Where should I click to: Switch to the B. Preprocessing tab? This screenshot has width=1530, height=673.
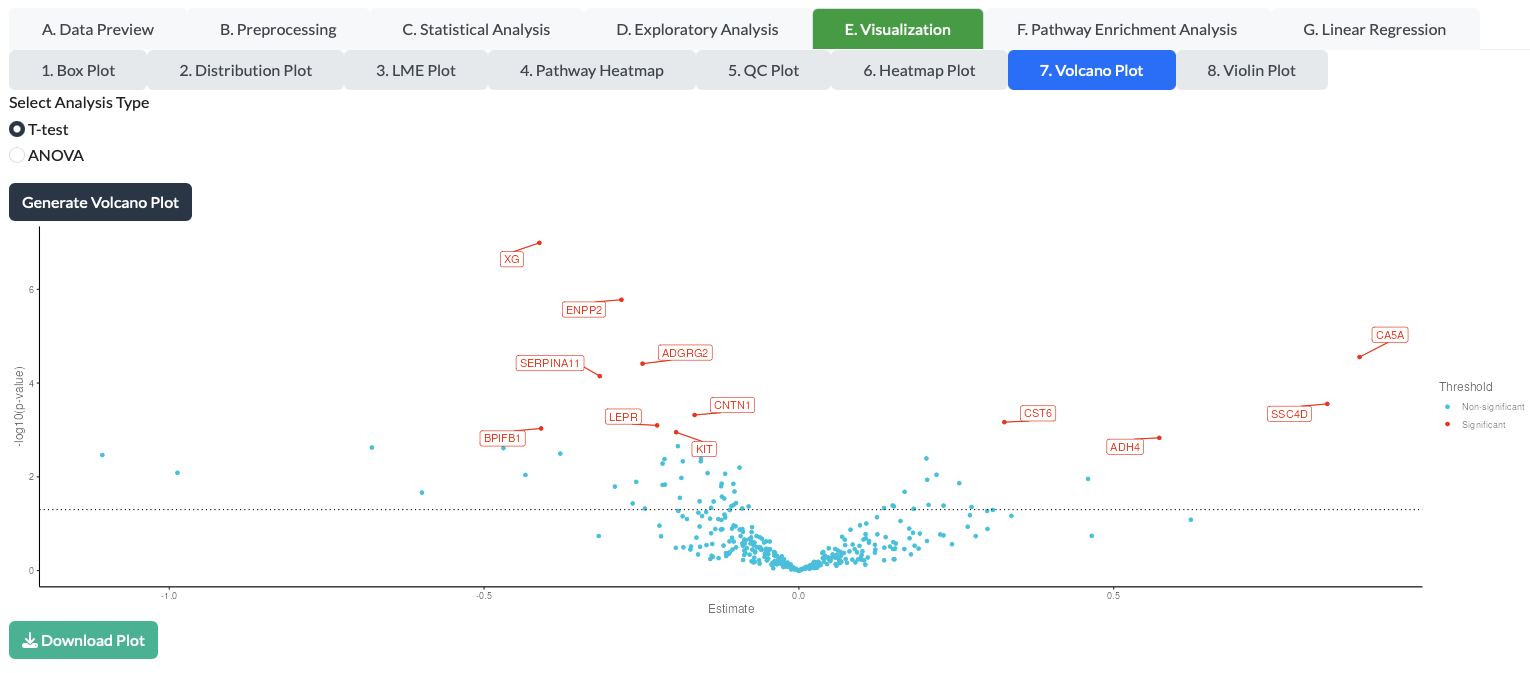[278, 29]
